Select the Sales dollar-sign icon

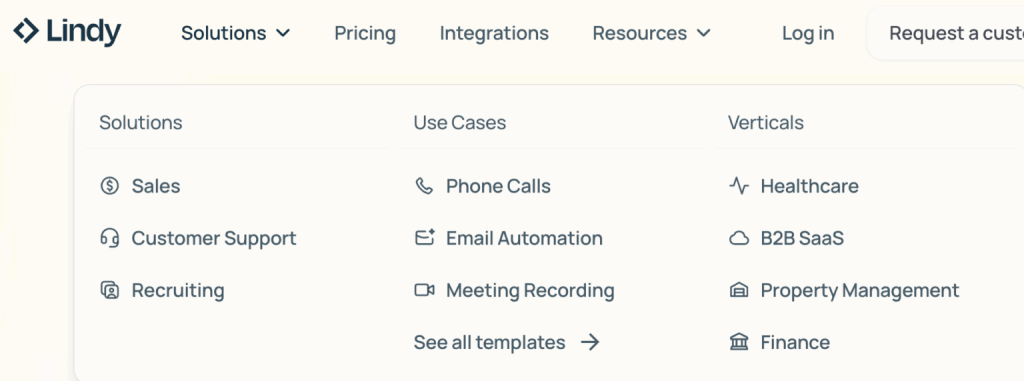tap(110, 186)
